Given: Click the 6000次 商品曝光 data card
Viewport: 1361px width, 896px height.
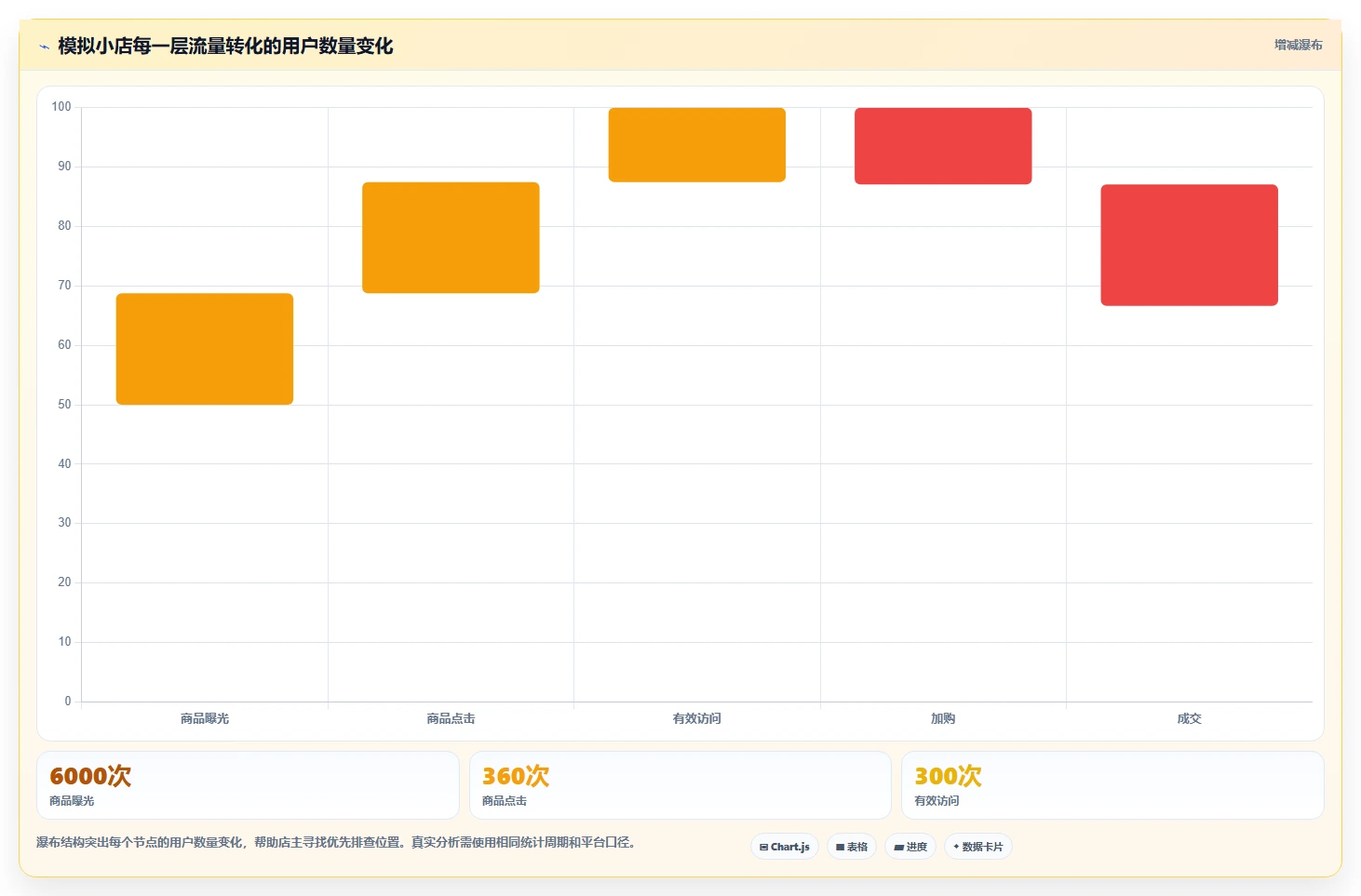Looking at the screenshot, I should pyautogui.click(x=248, y=785).
